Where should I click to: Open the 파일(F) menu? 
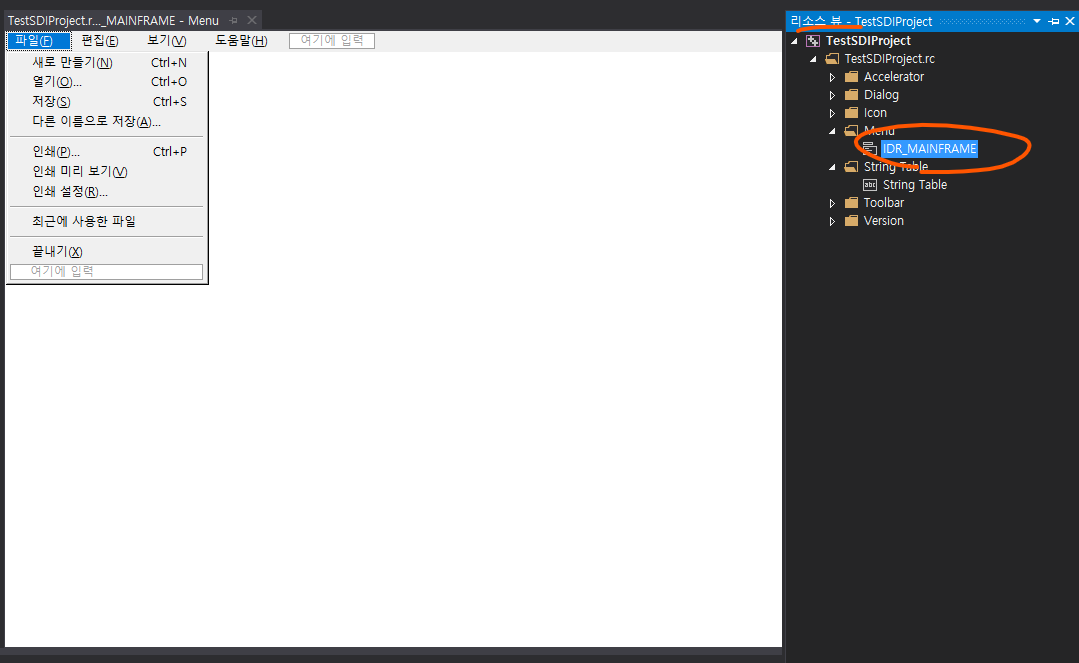click(39, 41)
